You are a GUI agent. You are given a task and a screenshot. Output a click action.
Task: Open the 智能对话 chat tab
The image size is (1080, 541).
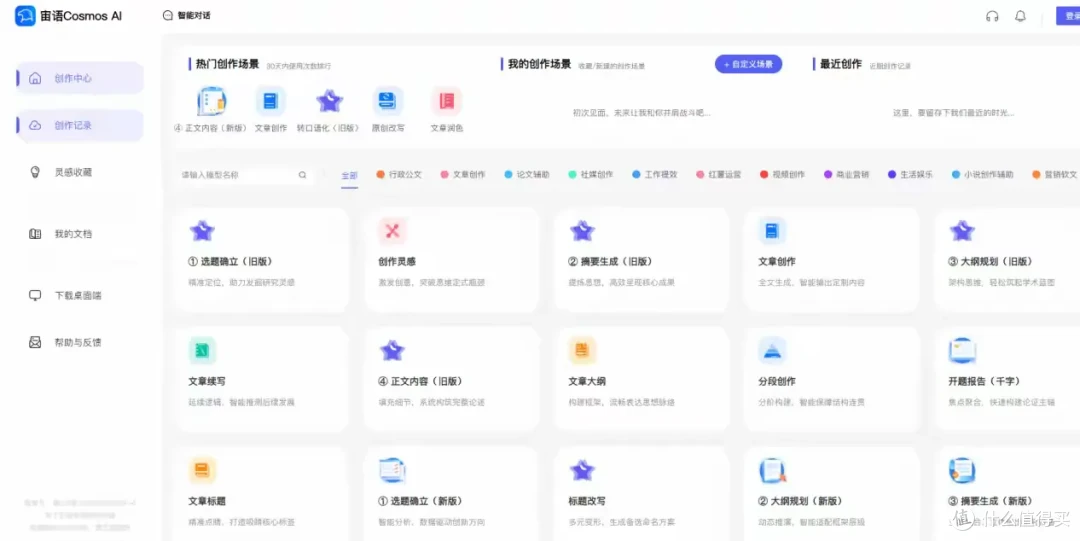[x=187, y=15]
